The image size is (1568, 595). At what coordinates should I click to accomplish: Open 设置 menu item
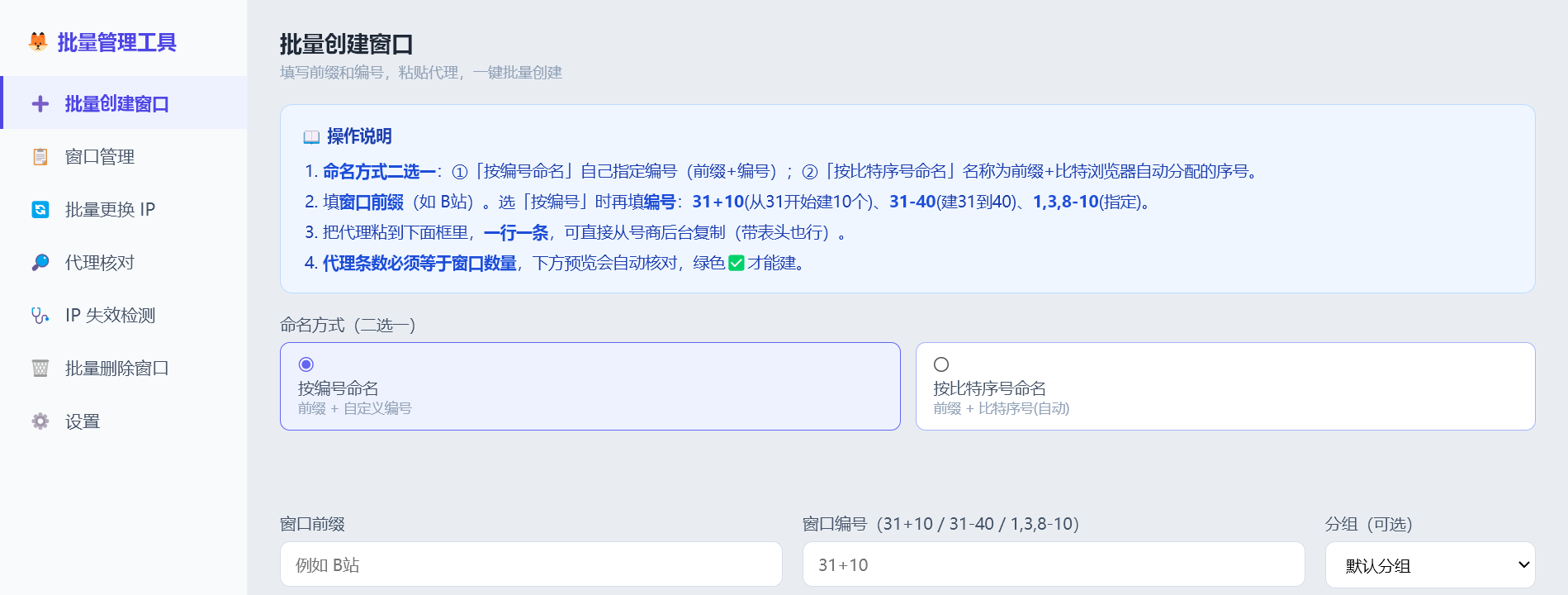click(x=124, y=421)
